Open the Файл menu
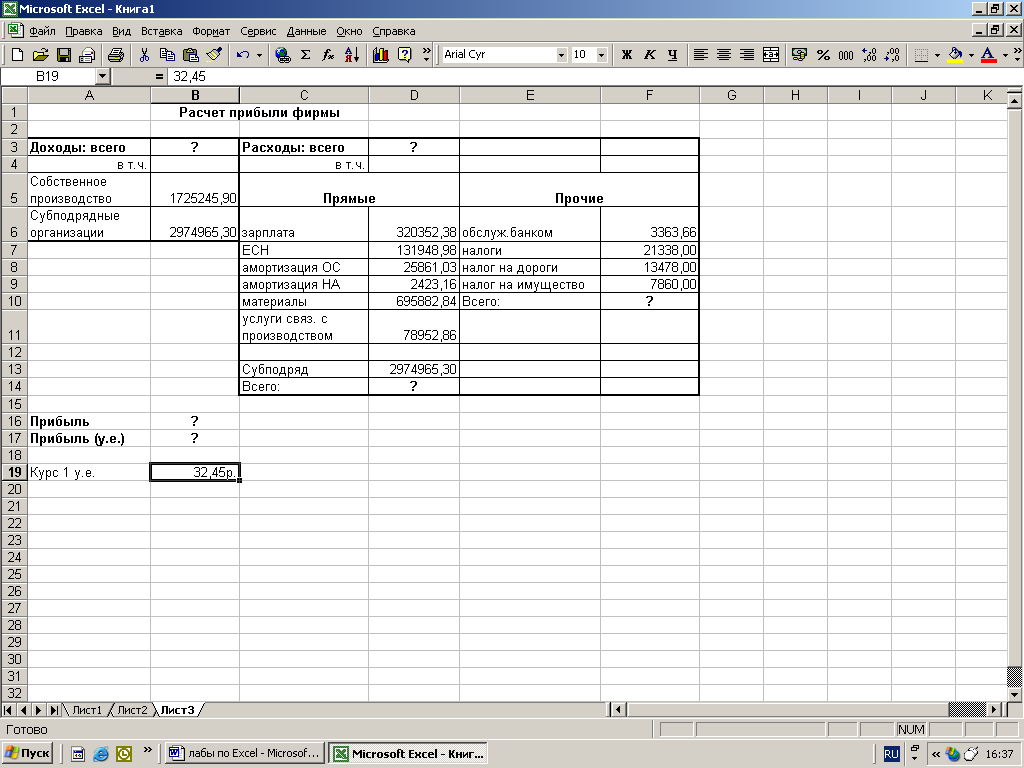Image resolution: width=1024 pixels, height=768 pixels. pyautogui.click(x=42, y=31)
